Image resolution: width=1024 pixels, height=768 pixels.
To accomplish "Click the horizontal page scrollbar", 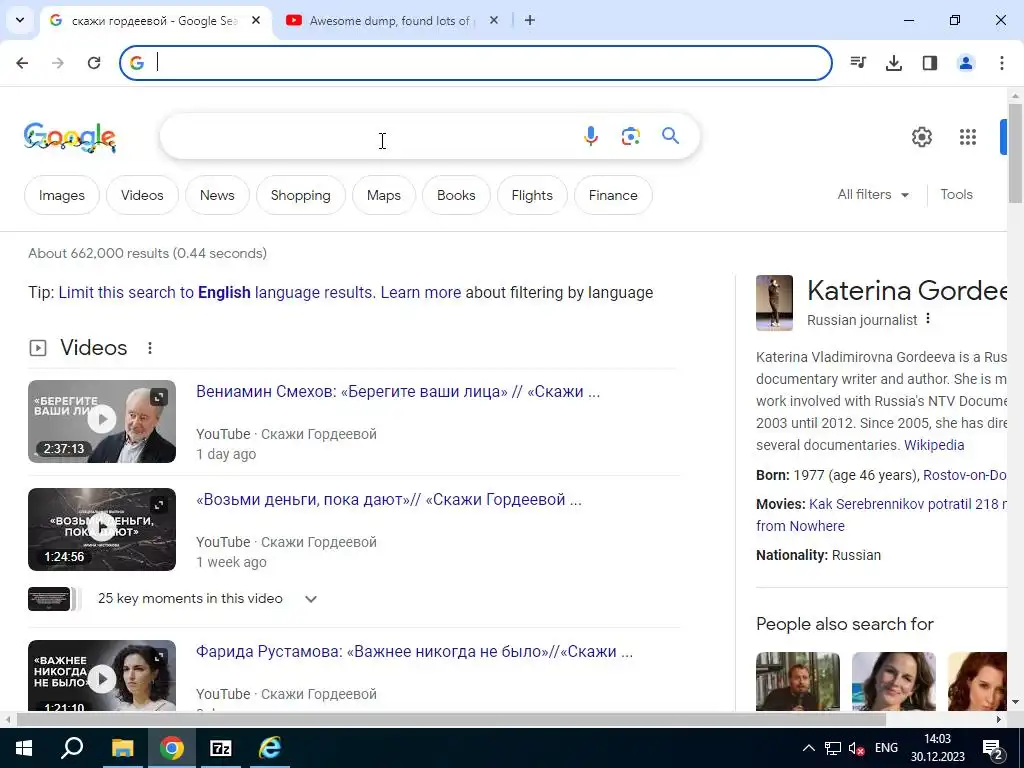I will pyautogui.click(x=451, y=719).
